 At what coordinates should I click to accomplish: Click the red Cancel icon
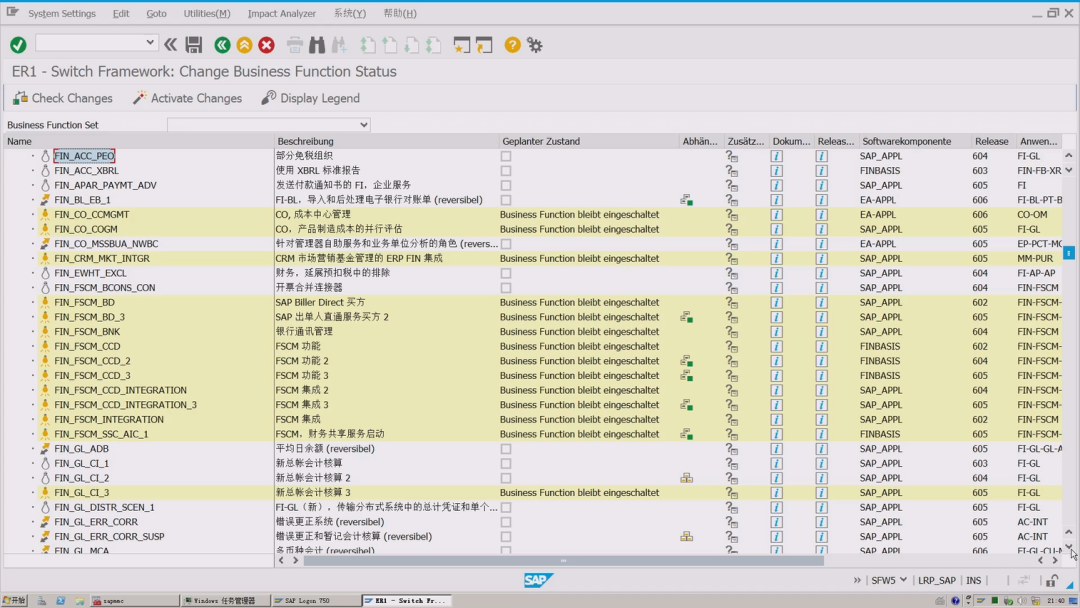[x=267, y=45]
